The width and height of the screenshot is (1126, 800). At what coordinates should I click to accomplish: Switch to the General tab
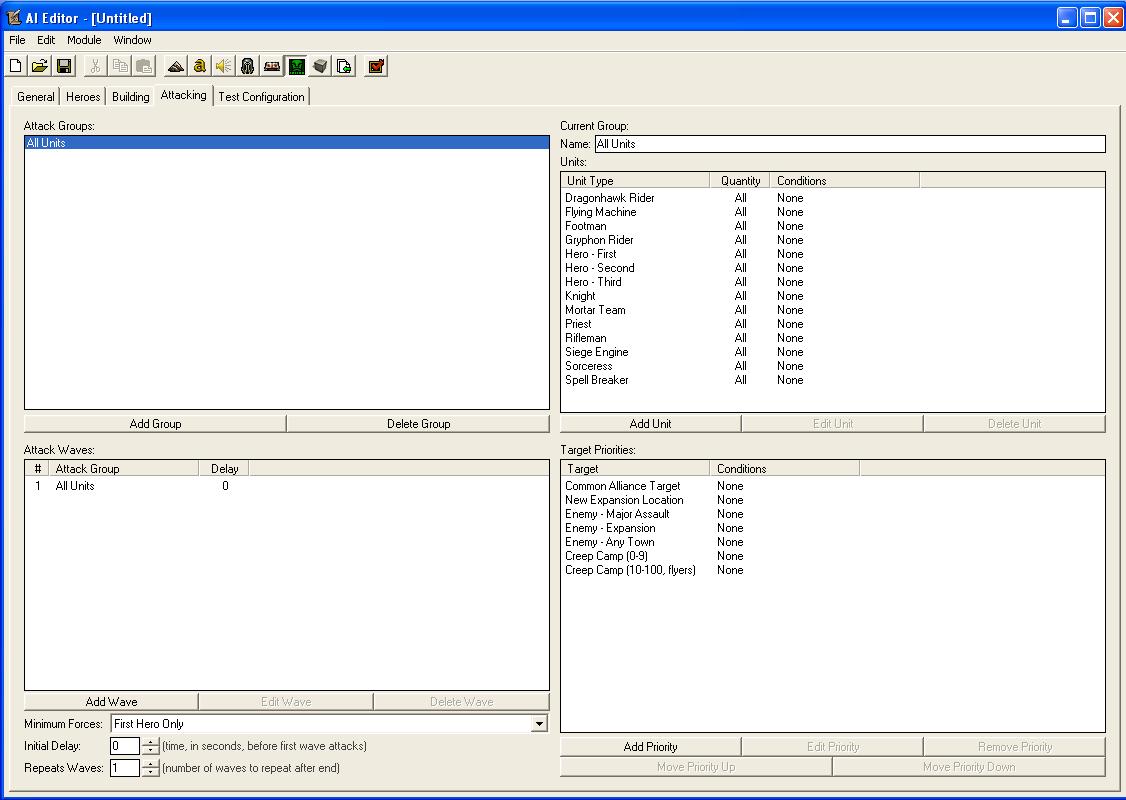(36, 97)
